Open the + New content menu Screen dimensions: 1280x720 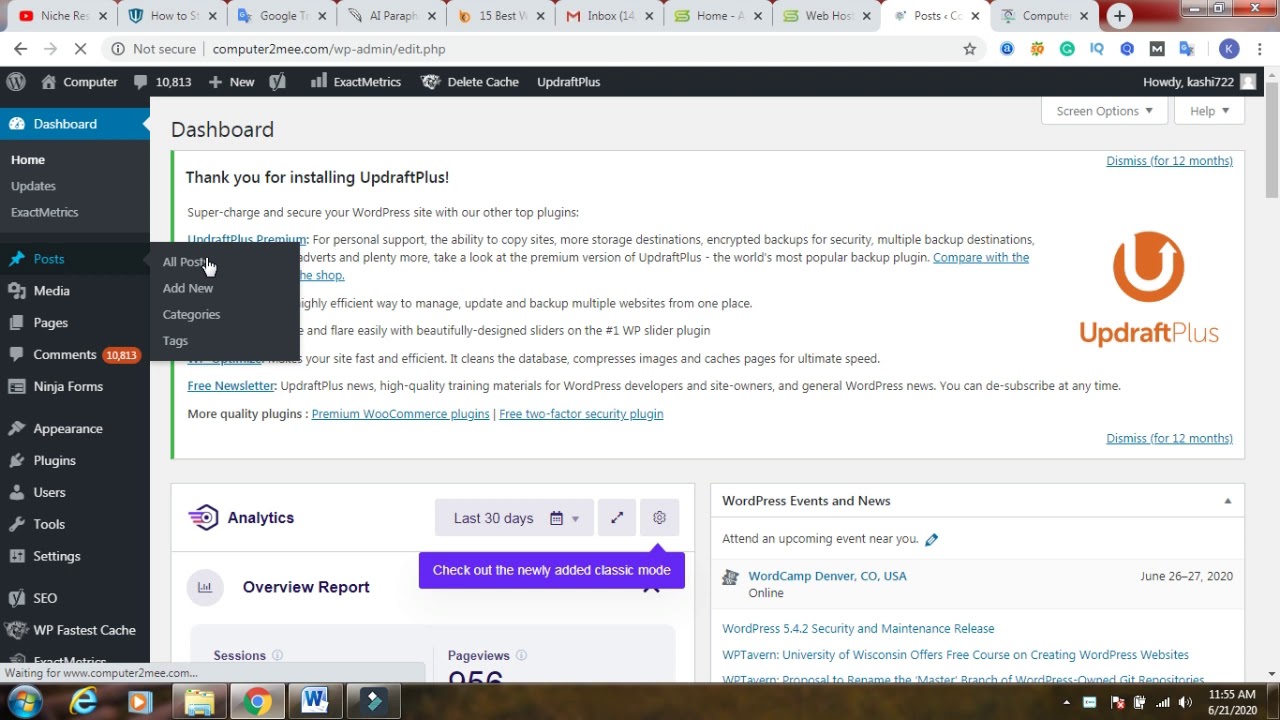tap(231, 82)
